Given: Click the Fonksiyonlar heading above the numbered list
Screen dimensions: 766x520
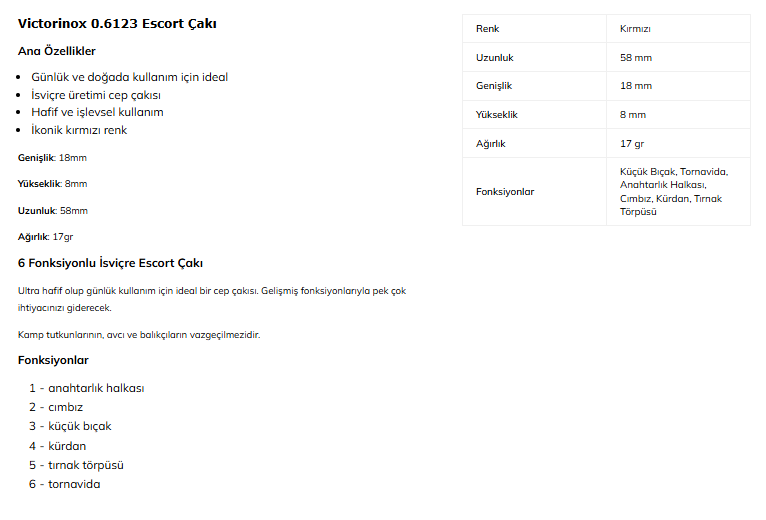Looking at the screenshot, I should point(53,360).
